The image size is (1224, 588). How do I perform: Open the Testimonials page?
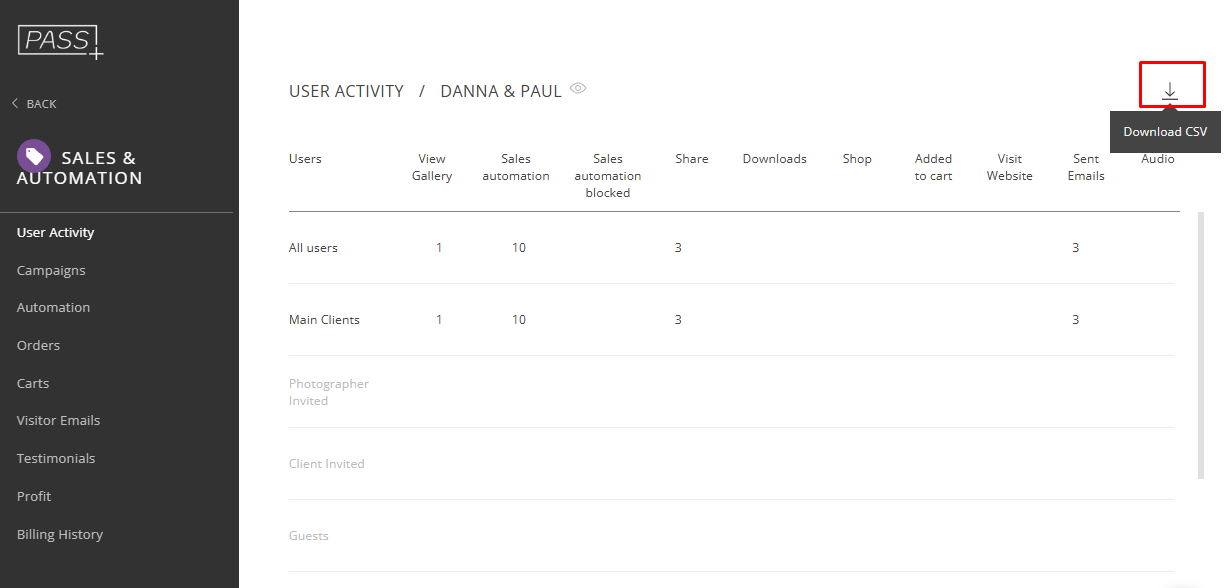tap(56, 458)
